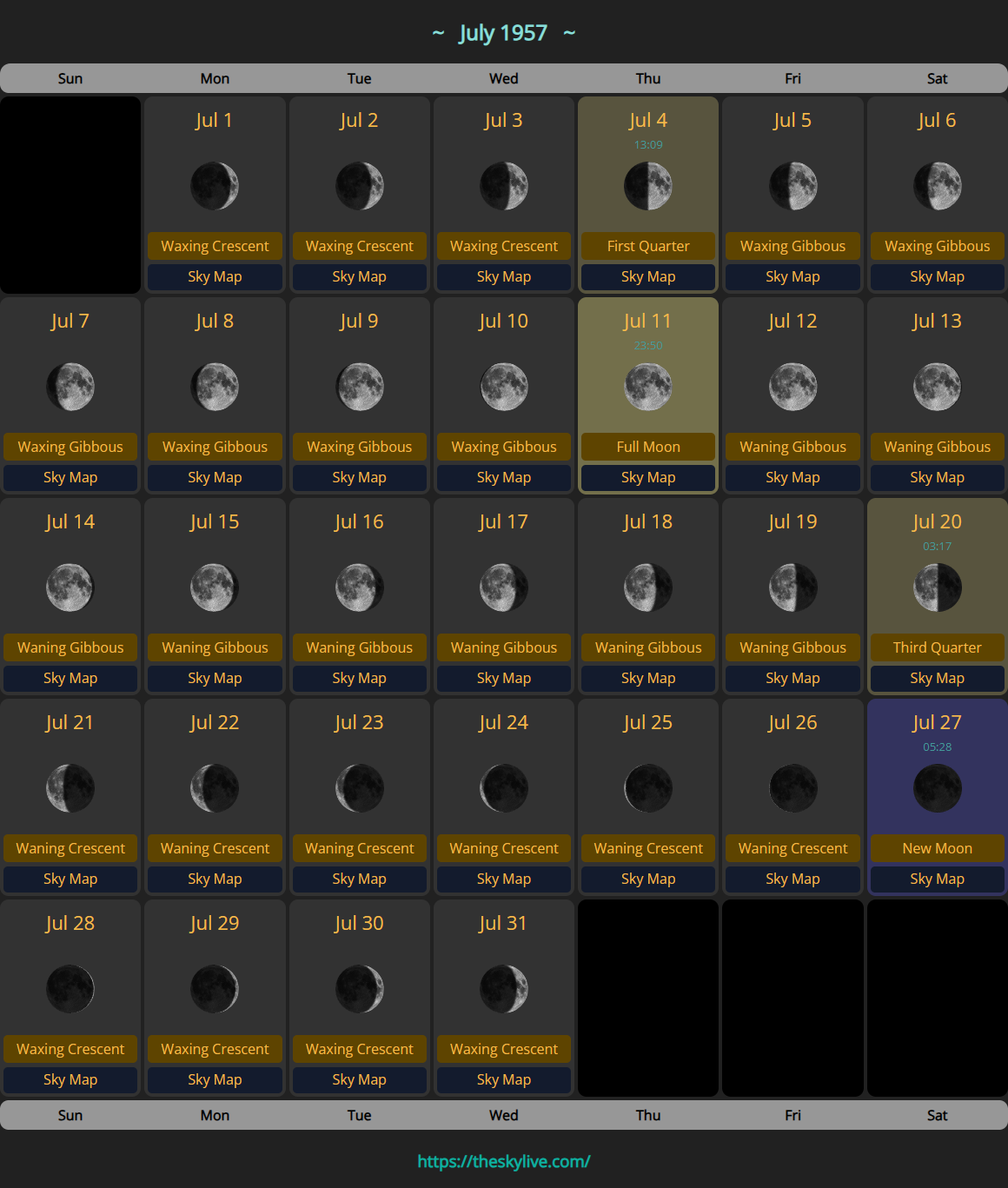Click the Third Quarter label on Jul 20
This screenshot has width=1008, height=1188.
click(x=937, y=647)
